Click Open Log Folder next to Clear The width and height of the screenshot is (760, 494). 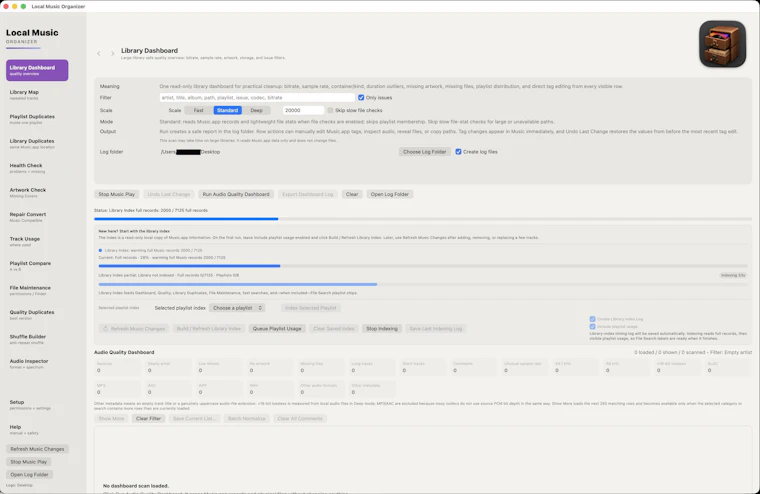[x=390, y=194]
